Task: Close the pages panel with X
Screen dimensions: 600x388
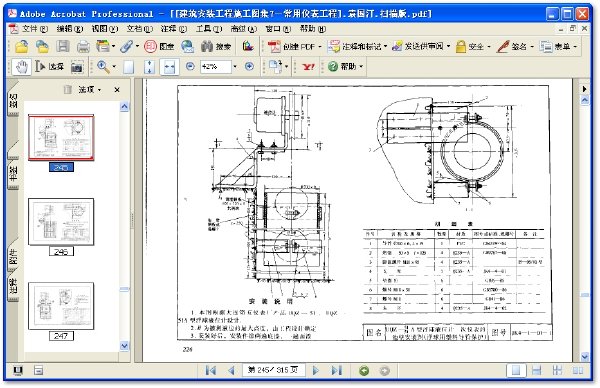Action: click(117, 90)
